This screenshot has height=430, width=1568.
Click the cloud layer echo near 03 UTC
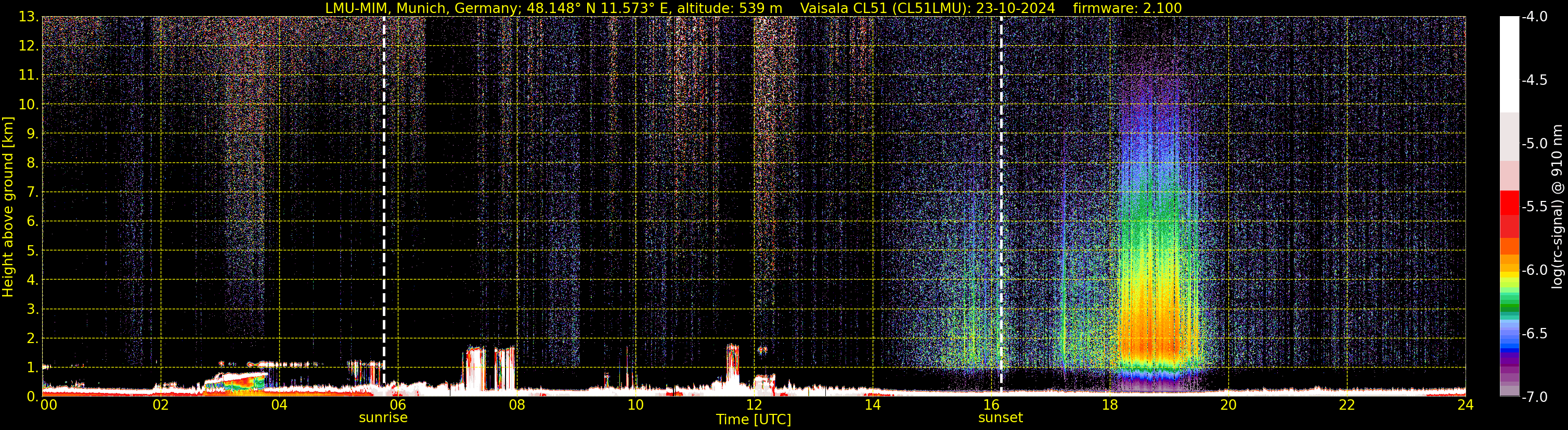pyautogui.click(x=236, y=381)
